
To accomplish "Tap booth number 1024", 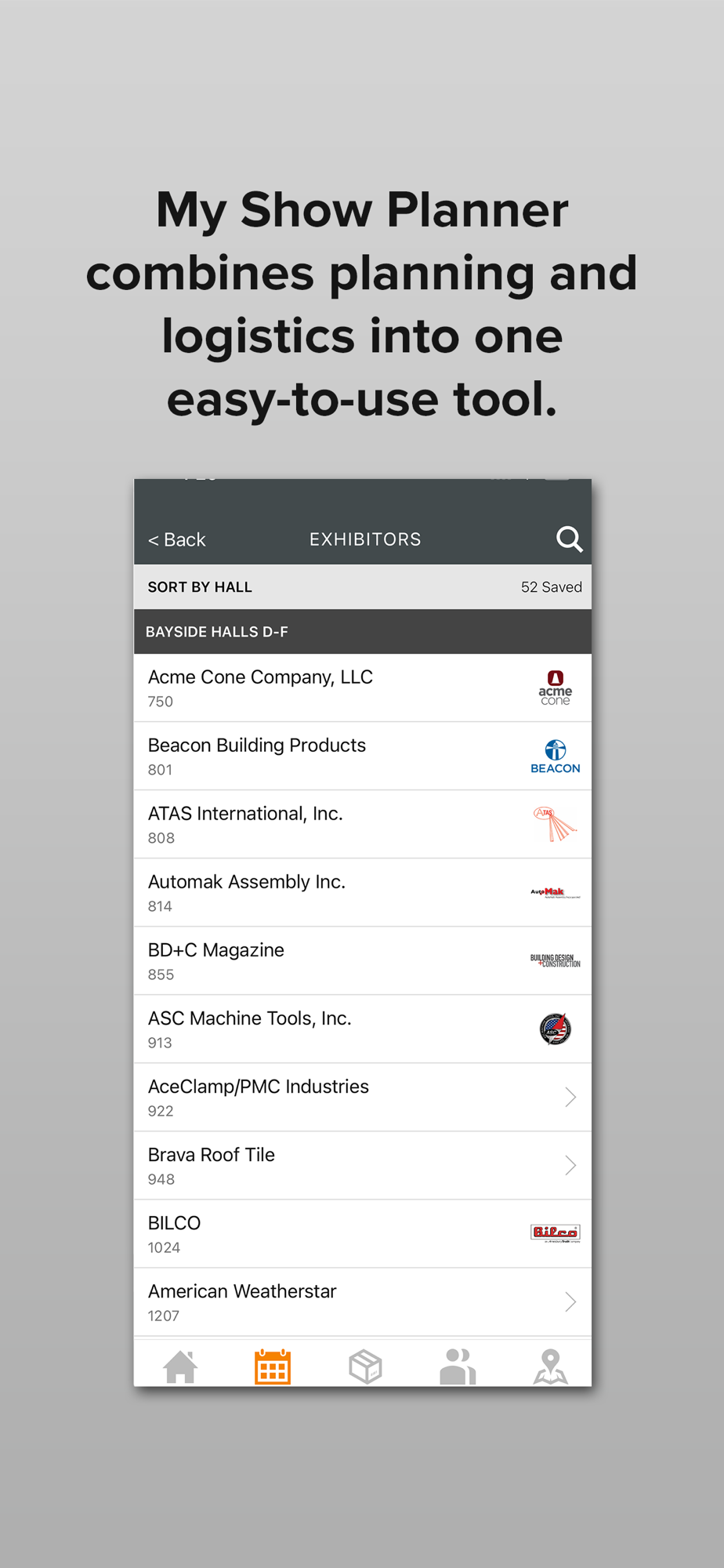I will 164,1247.
